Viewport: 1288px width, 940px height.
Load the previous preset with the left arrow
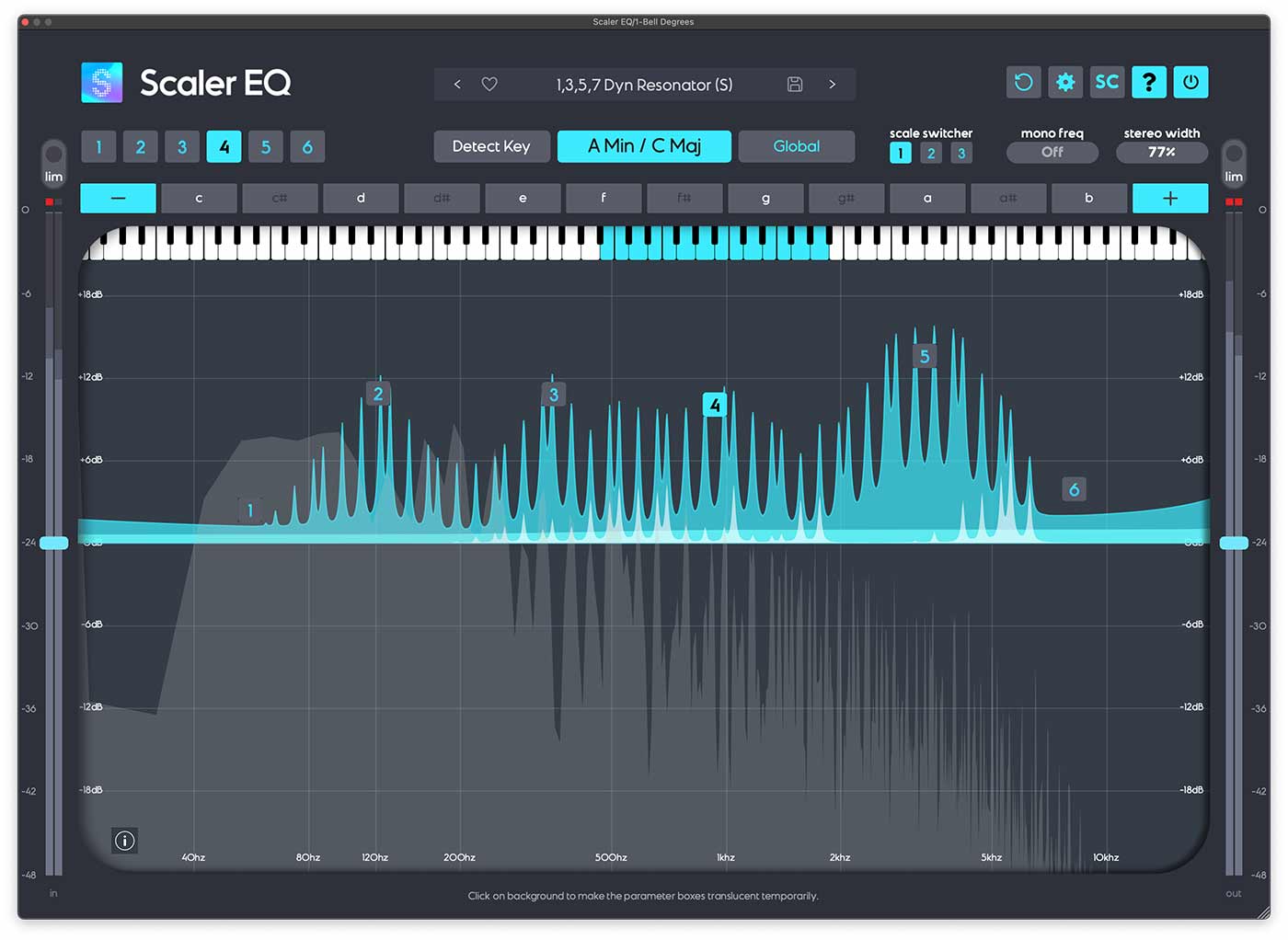(457, 84)
